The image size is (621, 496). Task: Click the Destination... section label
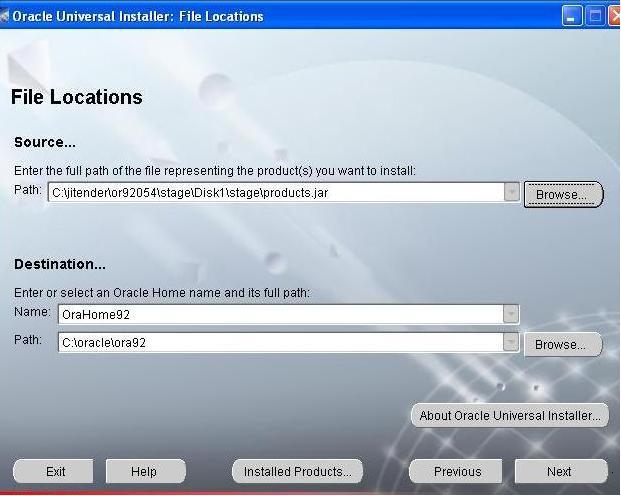point(60,264)
